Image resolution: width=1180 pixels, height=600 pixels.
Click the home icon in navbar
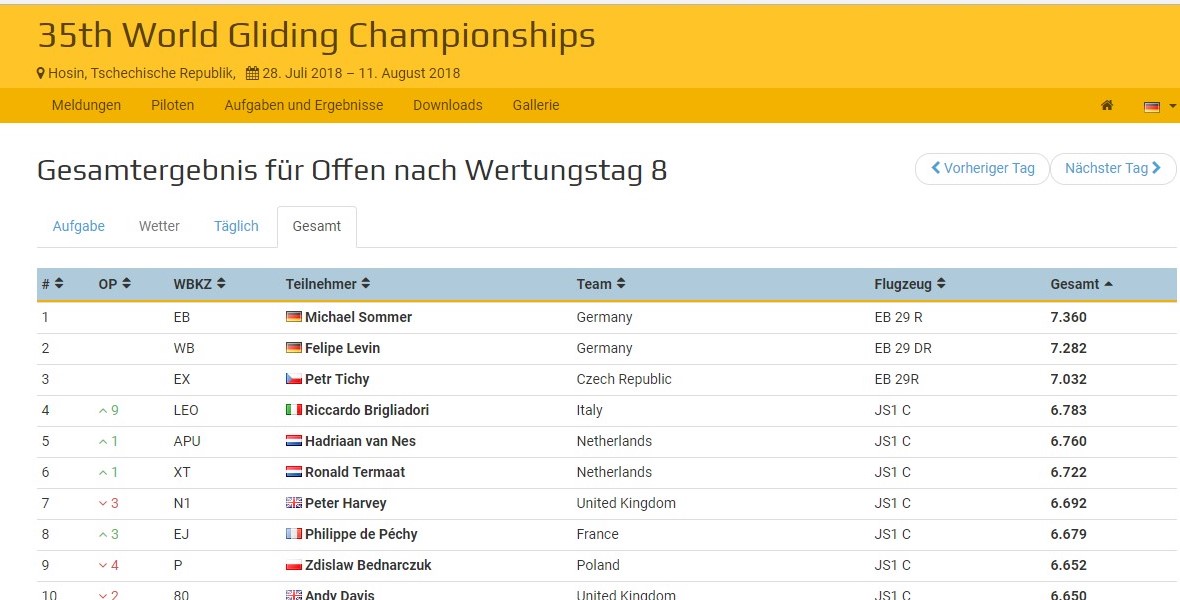click(x=1107, y=105)
